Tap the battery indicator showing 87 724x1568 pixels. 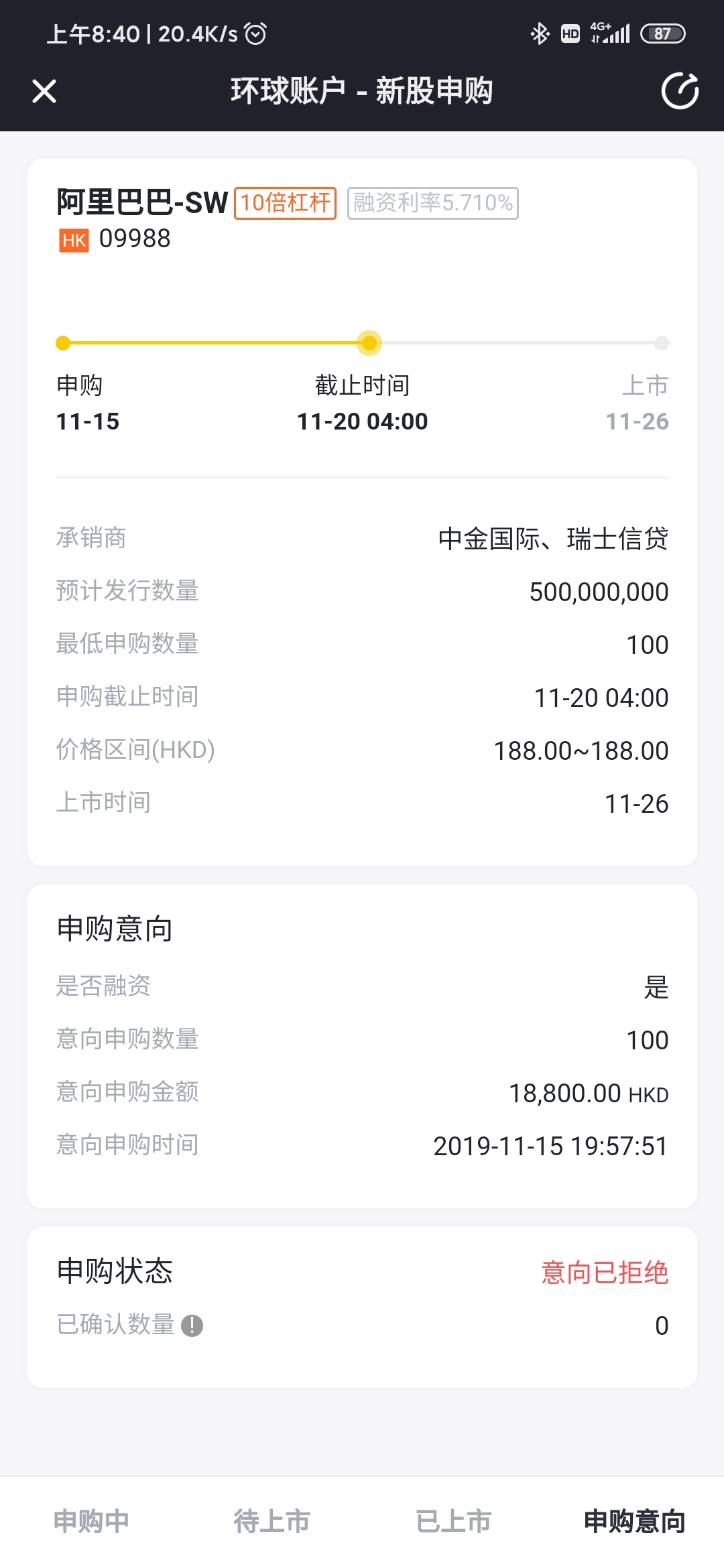click(662, 33)
